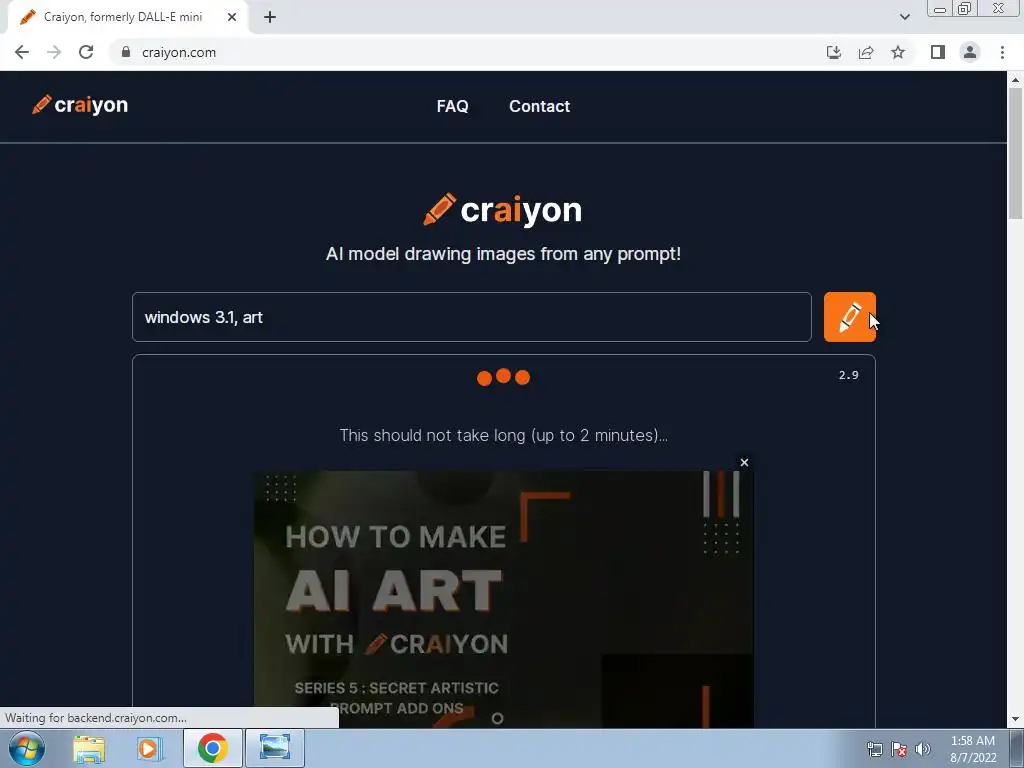This screenshot has height=768, width=1024.
Task: Click the vertical scrollbar thumb
Action: click(1015, 154)
